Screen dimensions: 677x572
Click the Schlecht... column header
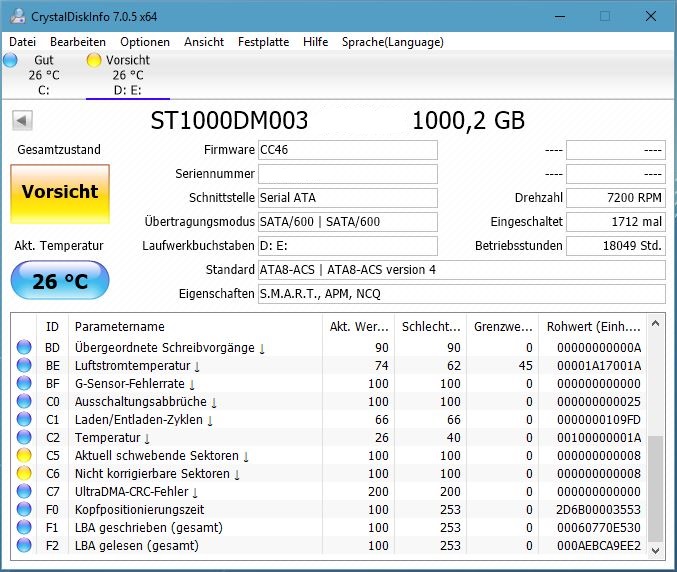pos(430,326)
